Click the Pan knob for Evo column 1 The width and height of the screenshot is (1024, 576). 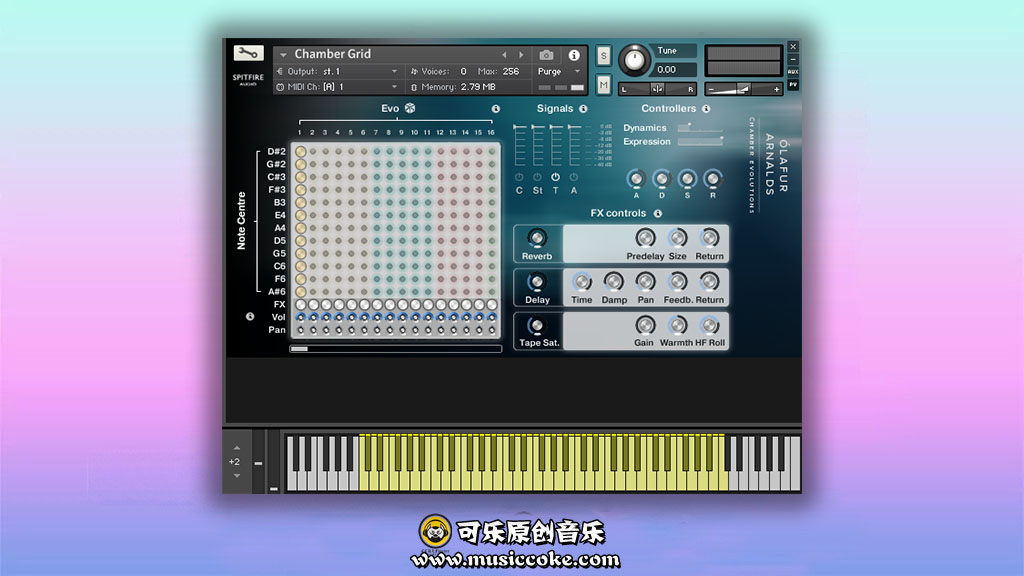[300, 330]
